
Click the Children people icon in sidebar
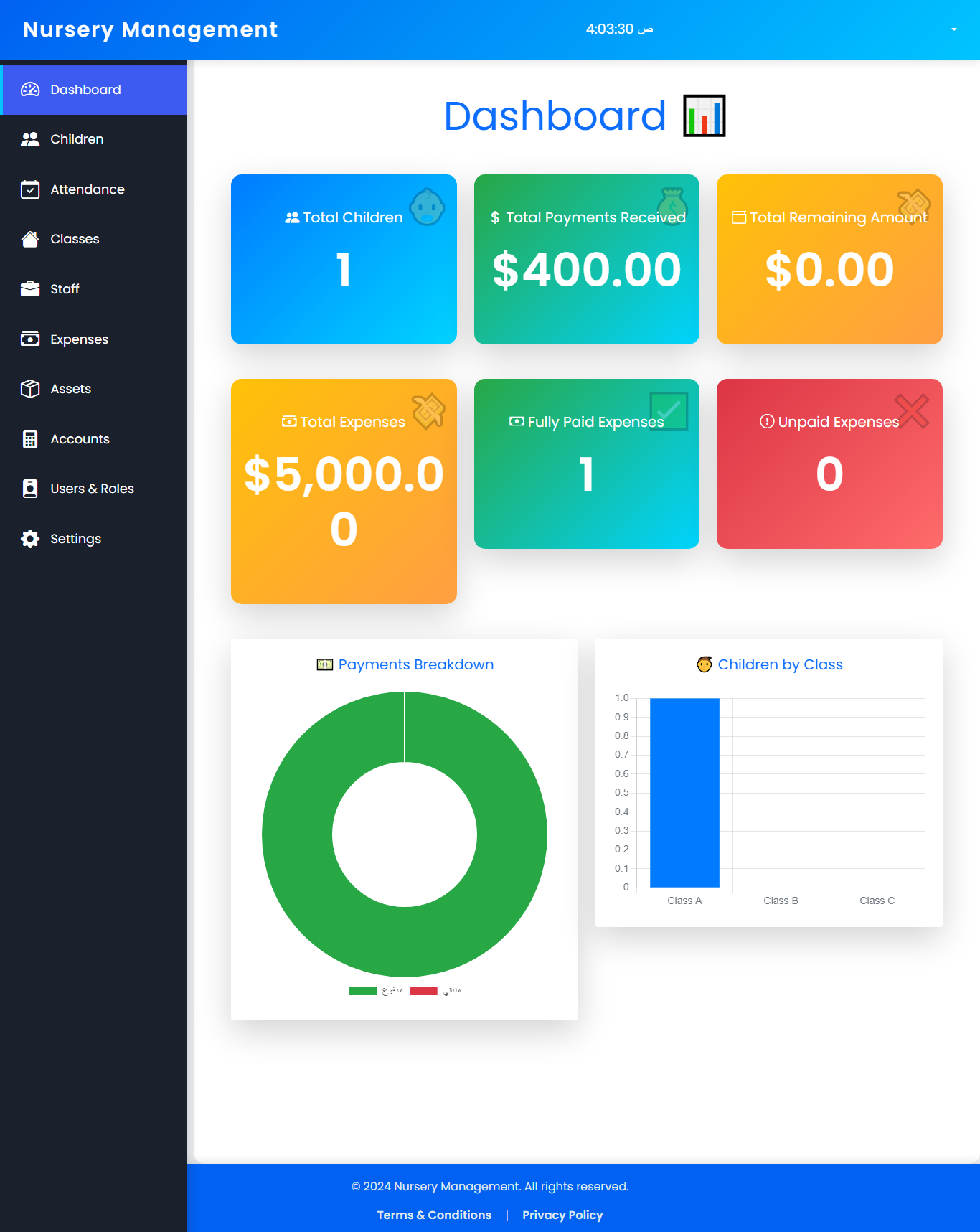[x=30, y=139]
